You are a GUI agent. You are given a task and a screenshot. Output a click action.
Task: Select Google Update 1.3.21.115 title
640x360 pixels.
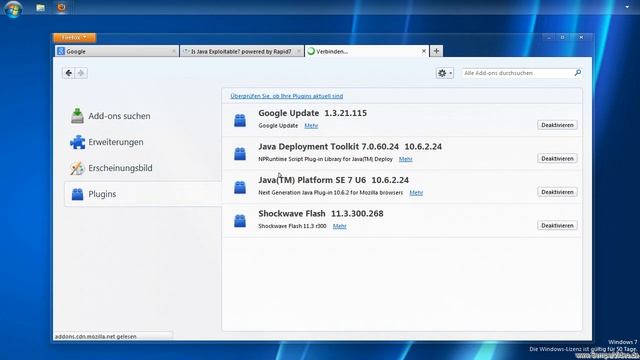[312, 113]
